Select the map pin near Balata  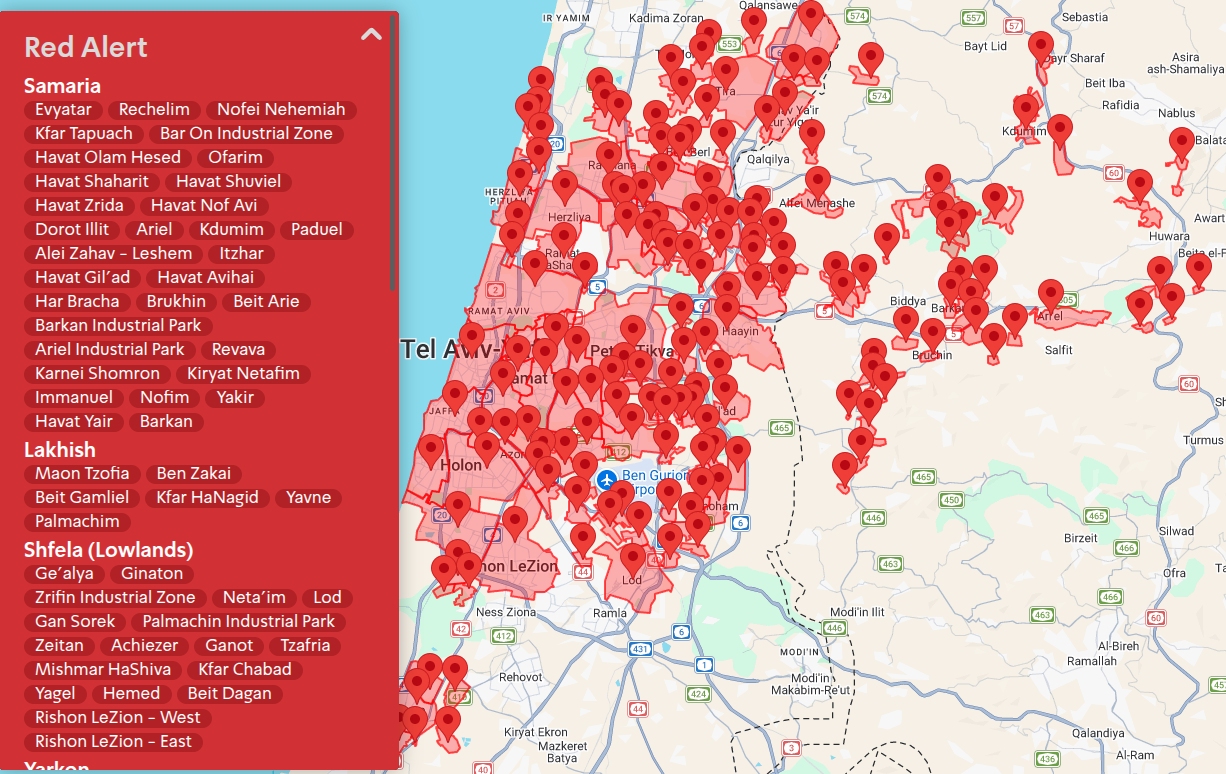tap(1182, 142)
